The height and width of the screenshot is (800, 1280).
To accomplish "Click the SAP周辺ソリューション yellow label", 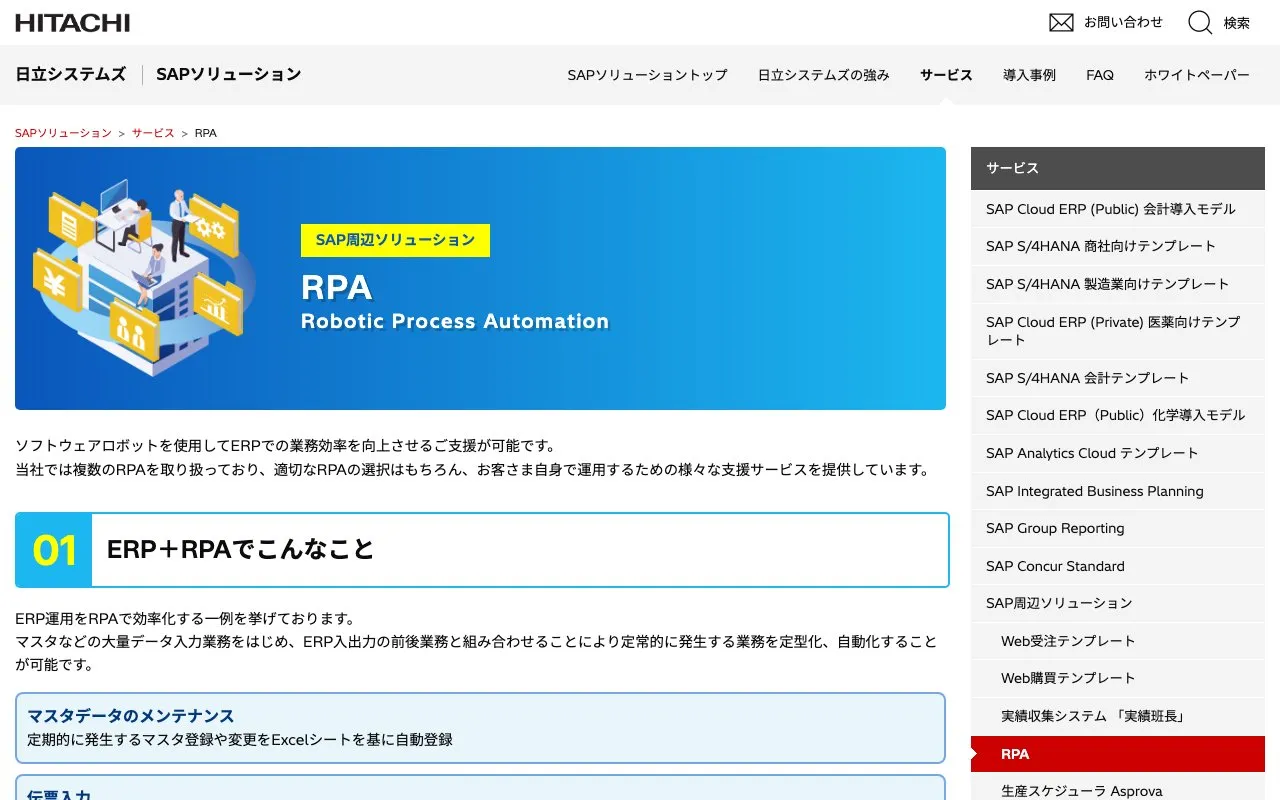I will 395,240.
